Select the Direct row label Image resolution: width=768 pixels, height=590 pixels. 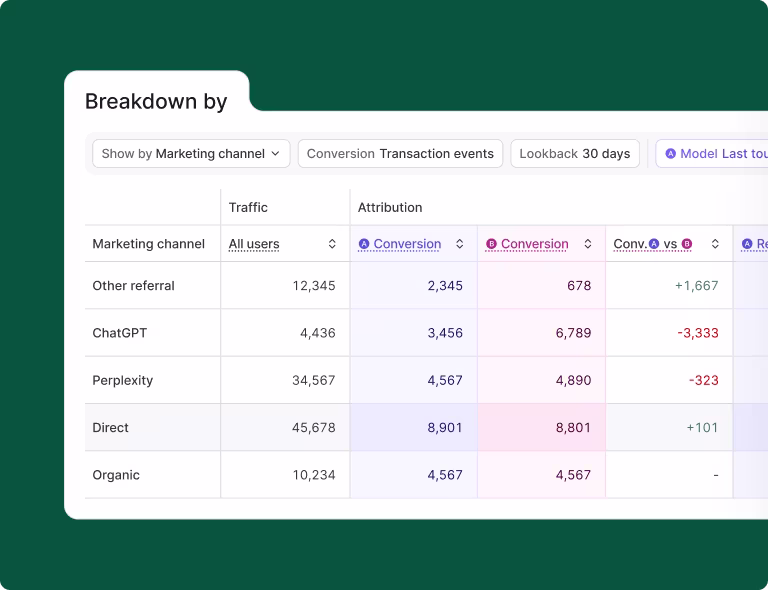point(110,427)
